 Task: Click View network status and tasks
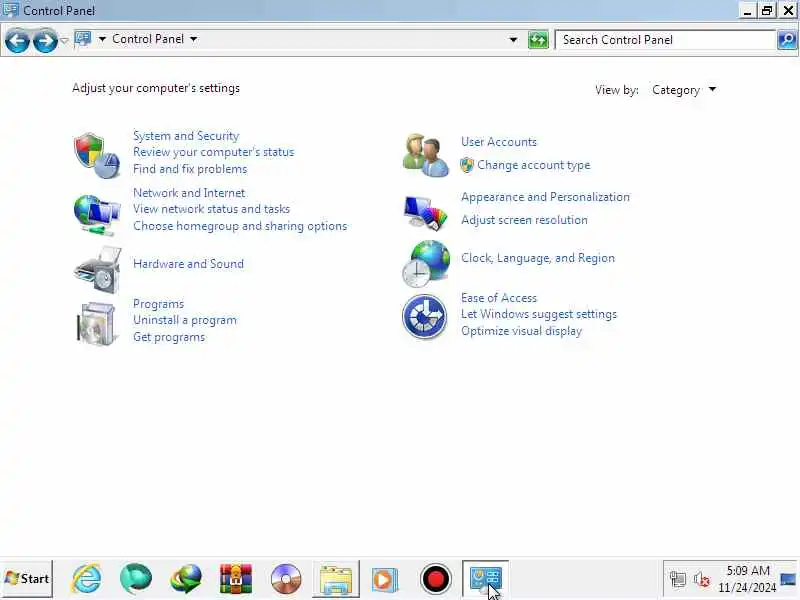click(x=211, y=209)
